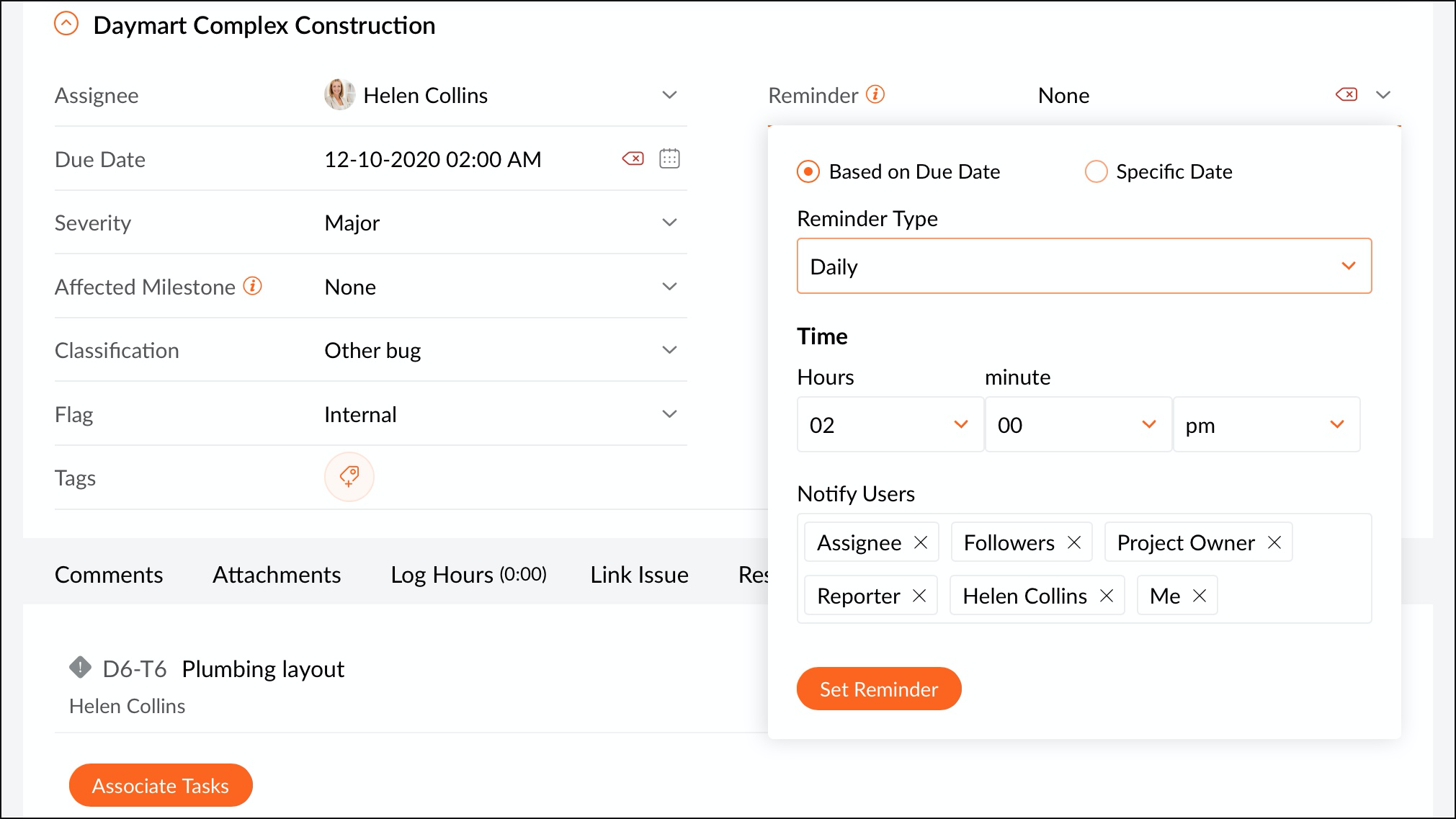The image size is (1456, 819).
Task: Open the am/pm dropdown
Action: (1266, 425)
